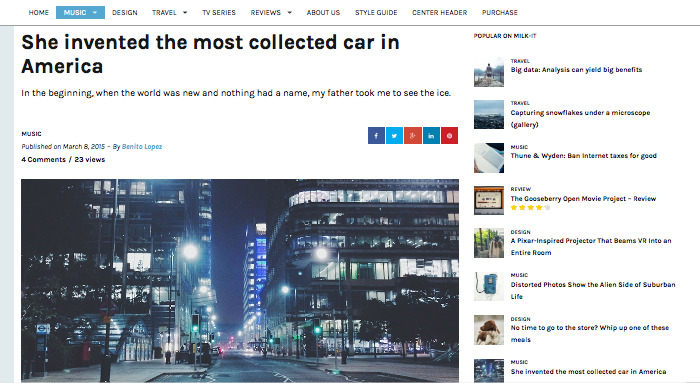This screenshot has width=700, height=383.
Task: Open author Benito Lopez's profile link
Action: coord(142,146)
